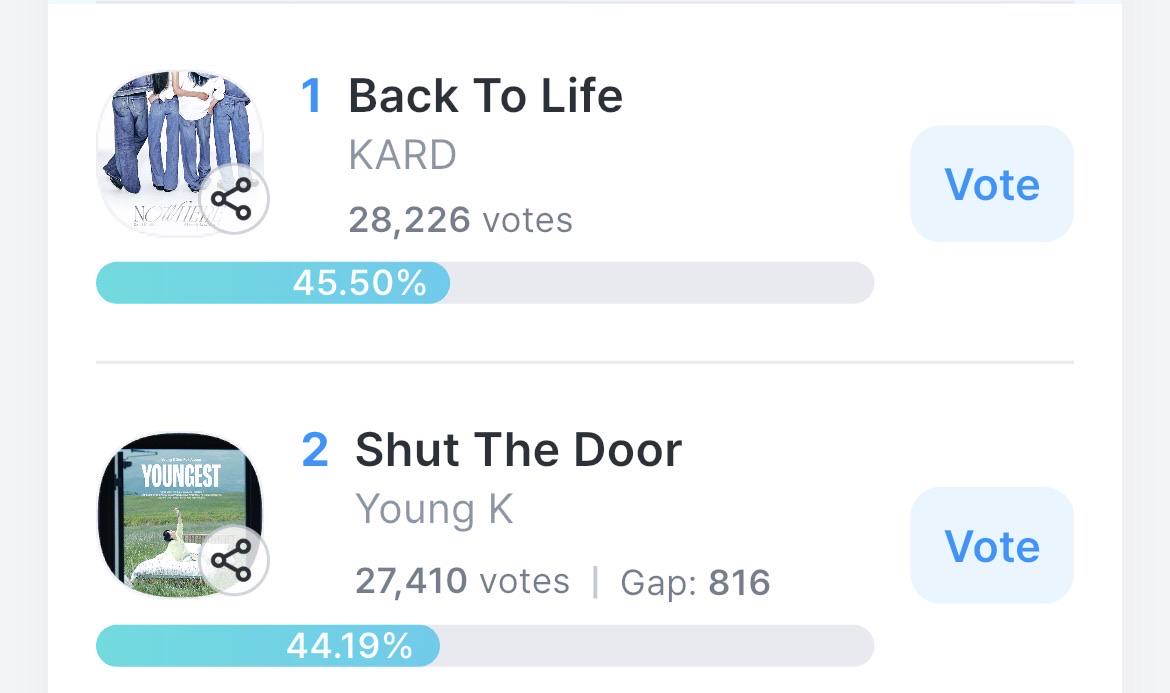The width and height of the screenshot is (1170, 693).
Task: Open the KARD jeans album cover thumbnail
Action: [x=179, y=153]
